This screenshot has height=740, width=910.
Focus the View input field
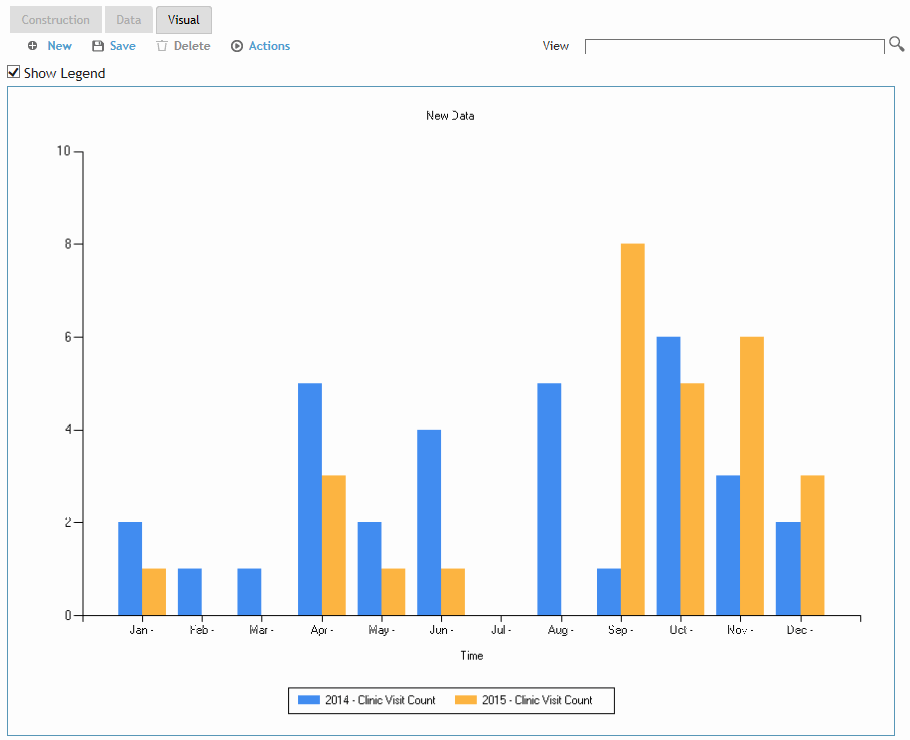[735, 46]
